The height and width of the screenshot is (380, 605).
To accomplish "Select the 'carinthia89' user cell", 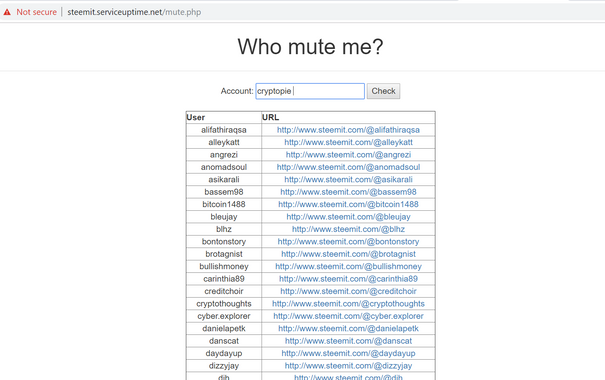I will tap(224, 279).
